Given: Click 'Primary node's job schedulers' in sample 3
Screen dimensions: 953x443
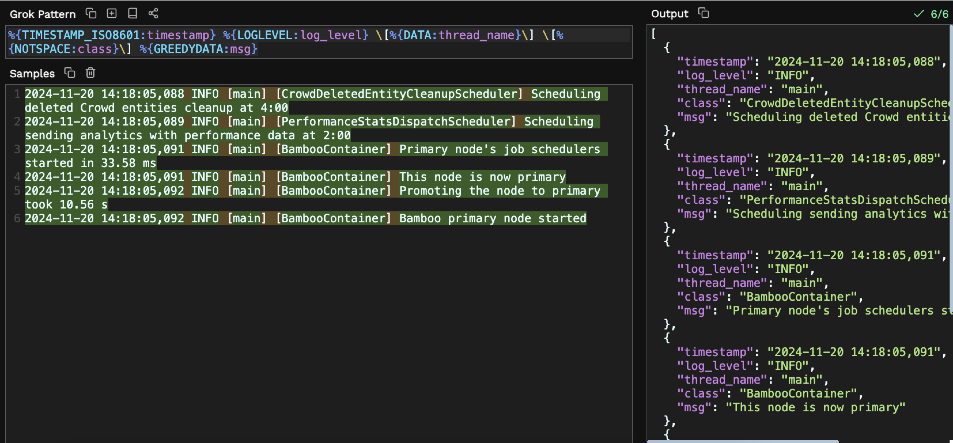Looking at the screenshot, I should [x=500, y=149].
